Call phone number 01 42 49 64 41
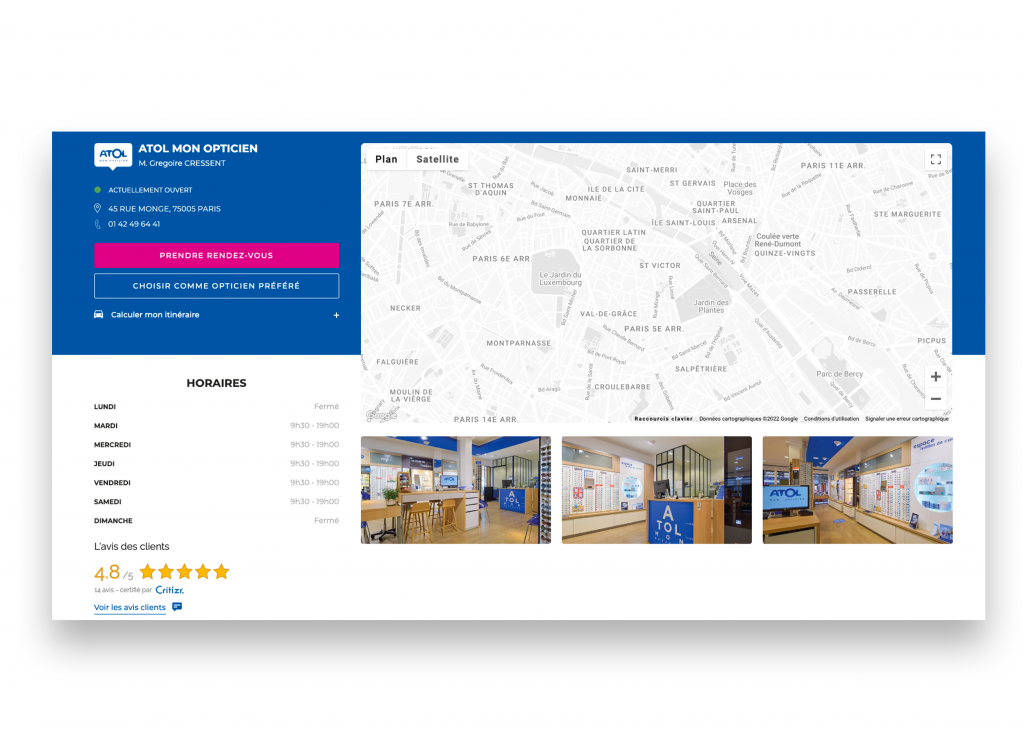This screenshot has width=1024, height=734. pos(134,224)
